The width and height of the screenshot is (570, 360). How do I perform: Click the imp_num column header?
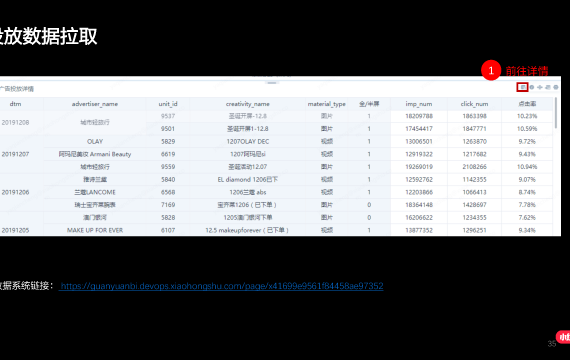[419, 104]
